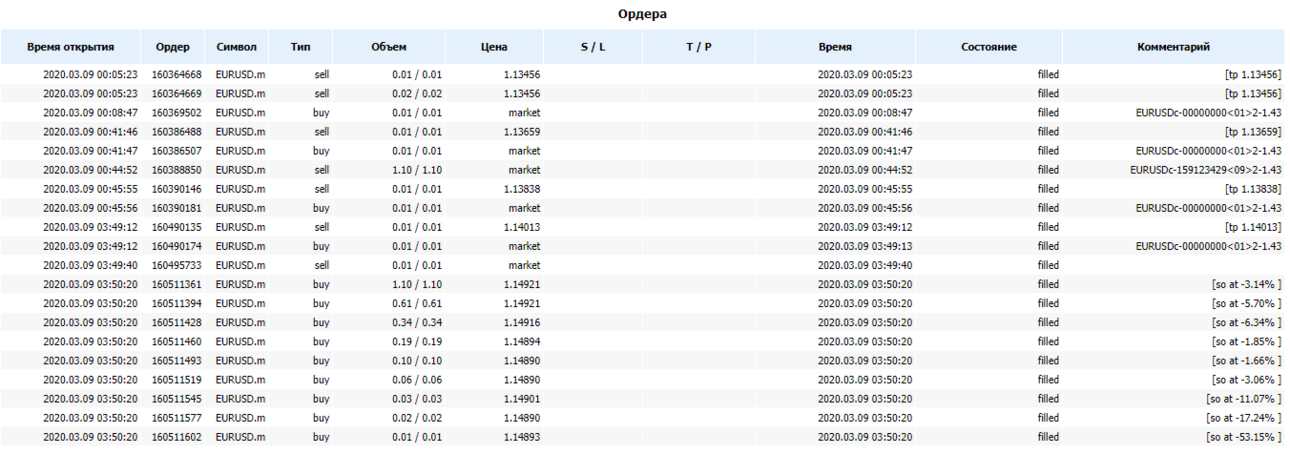Viewport: 1290px width, 454px height.
Task: Select order number 160511545
Action: click(176, 399)
